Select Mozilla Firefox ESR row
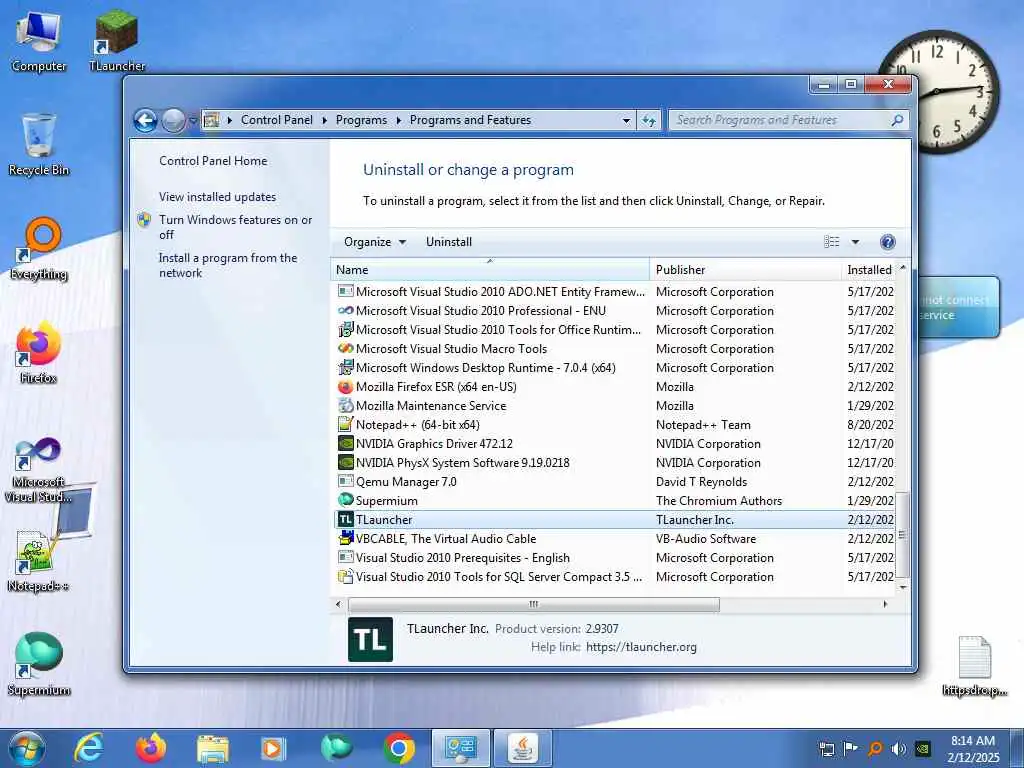Screen dimensions: 1024x768 (614, 387)
